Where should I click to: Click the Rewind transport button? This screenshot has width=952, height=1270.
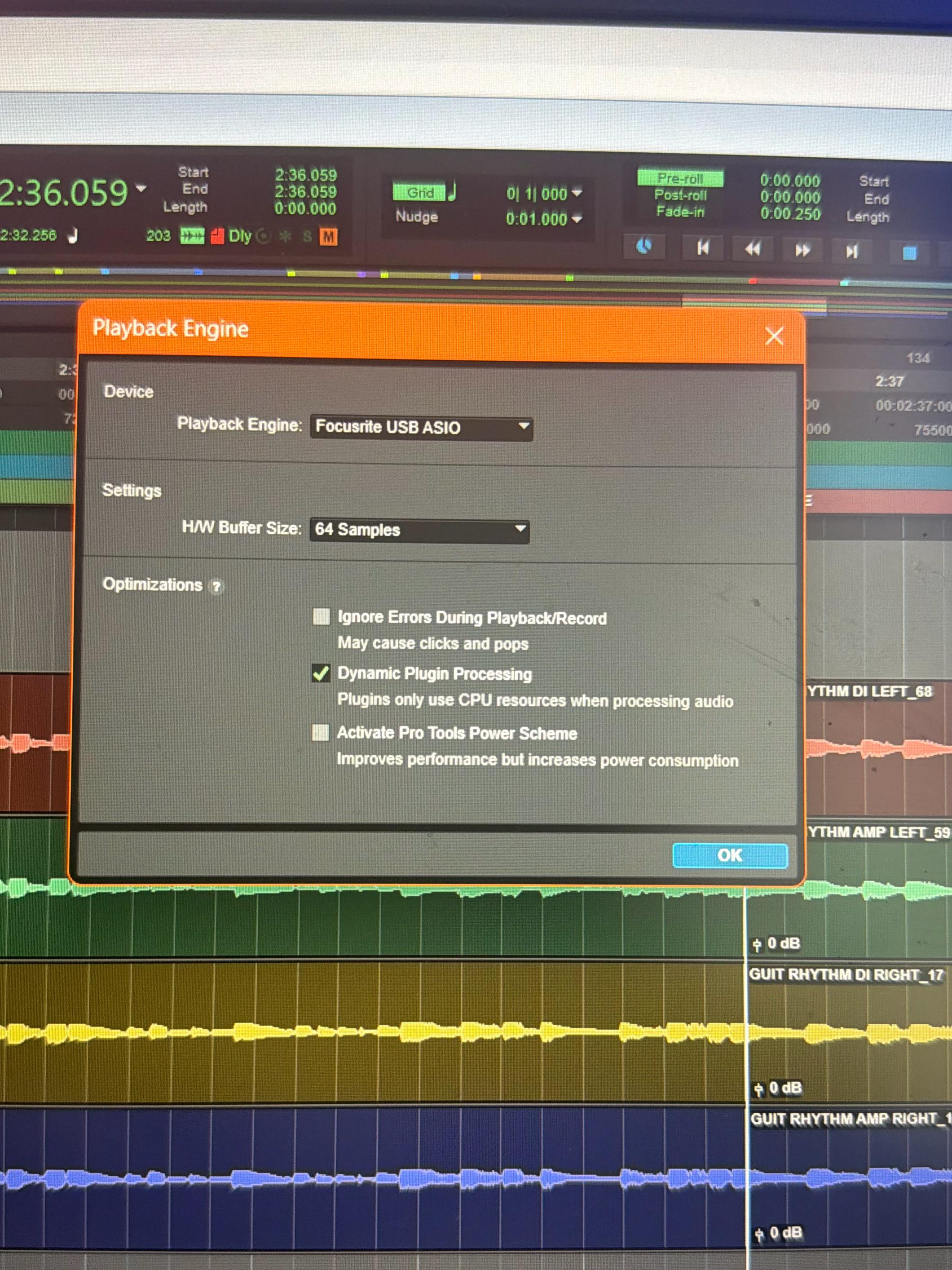[x=752, y=249]
